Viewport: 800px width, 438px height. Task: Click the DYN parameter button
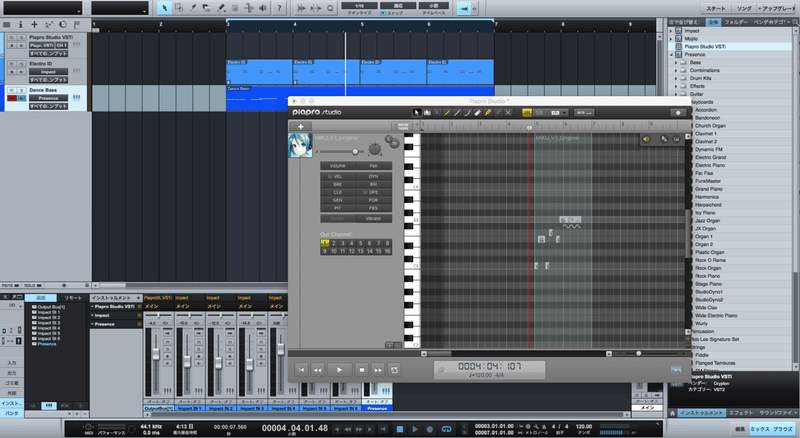point(374,176)
